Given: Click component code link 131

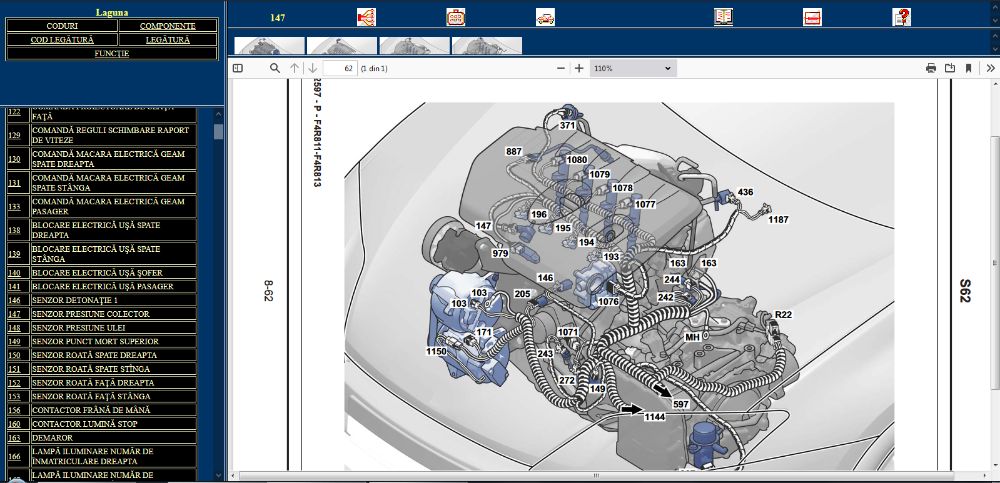Looking at the screenshot, I should (14, 183).
